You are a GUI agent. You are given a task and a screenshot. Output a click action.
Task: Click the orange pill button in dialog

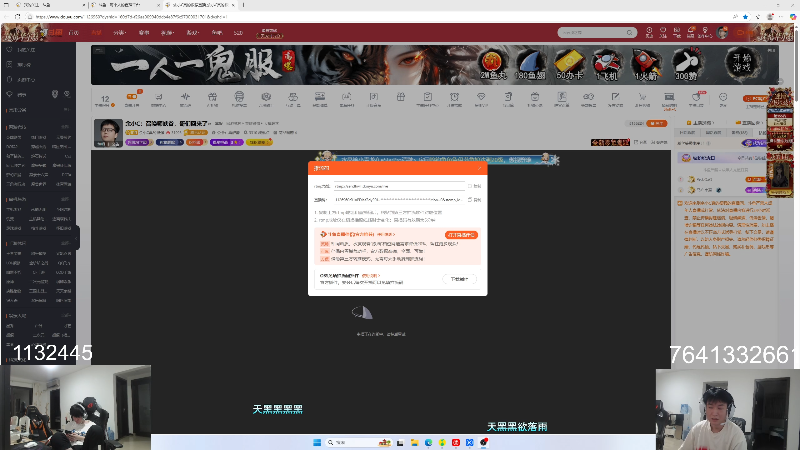coord(461,235)
